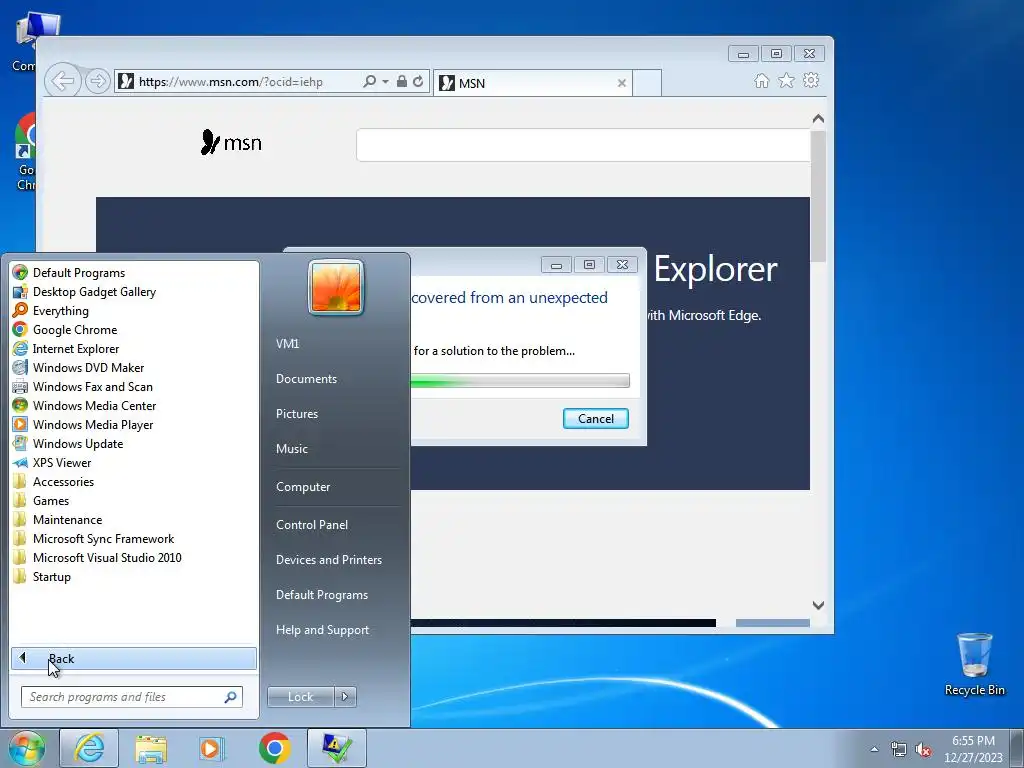Click the Internet Explorer forward arrow
Image resolution: width=1024 pixels, height=768 pixels.
point(97,81)
